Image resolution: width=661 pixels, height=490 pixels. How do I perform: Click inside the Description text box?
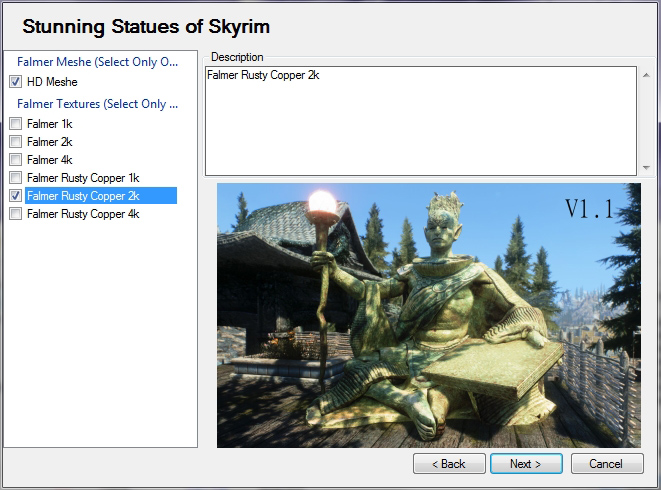(x=421, y=121)
